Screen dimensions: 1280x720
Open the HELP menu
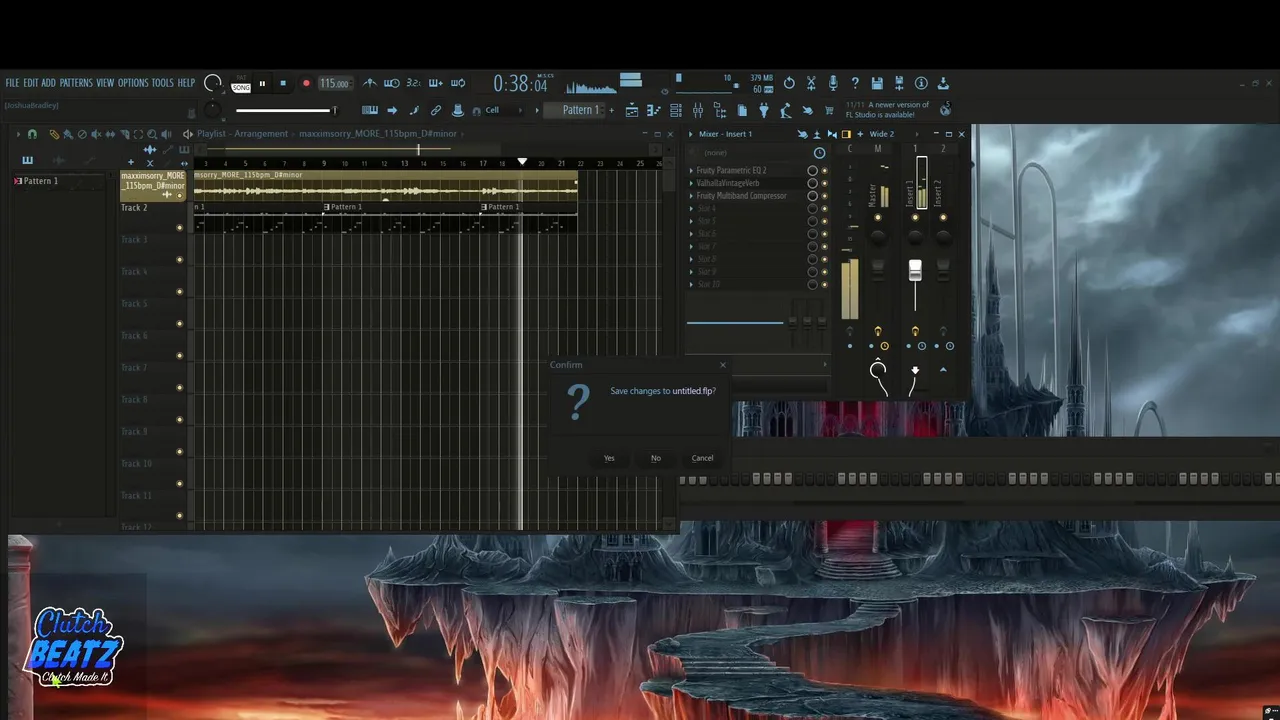click(187, 83)
